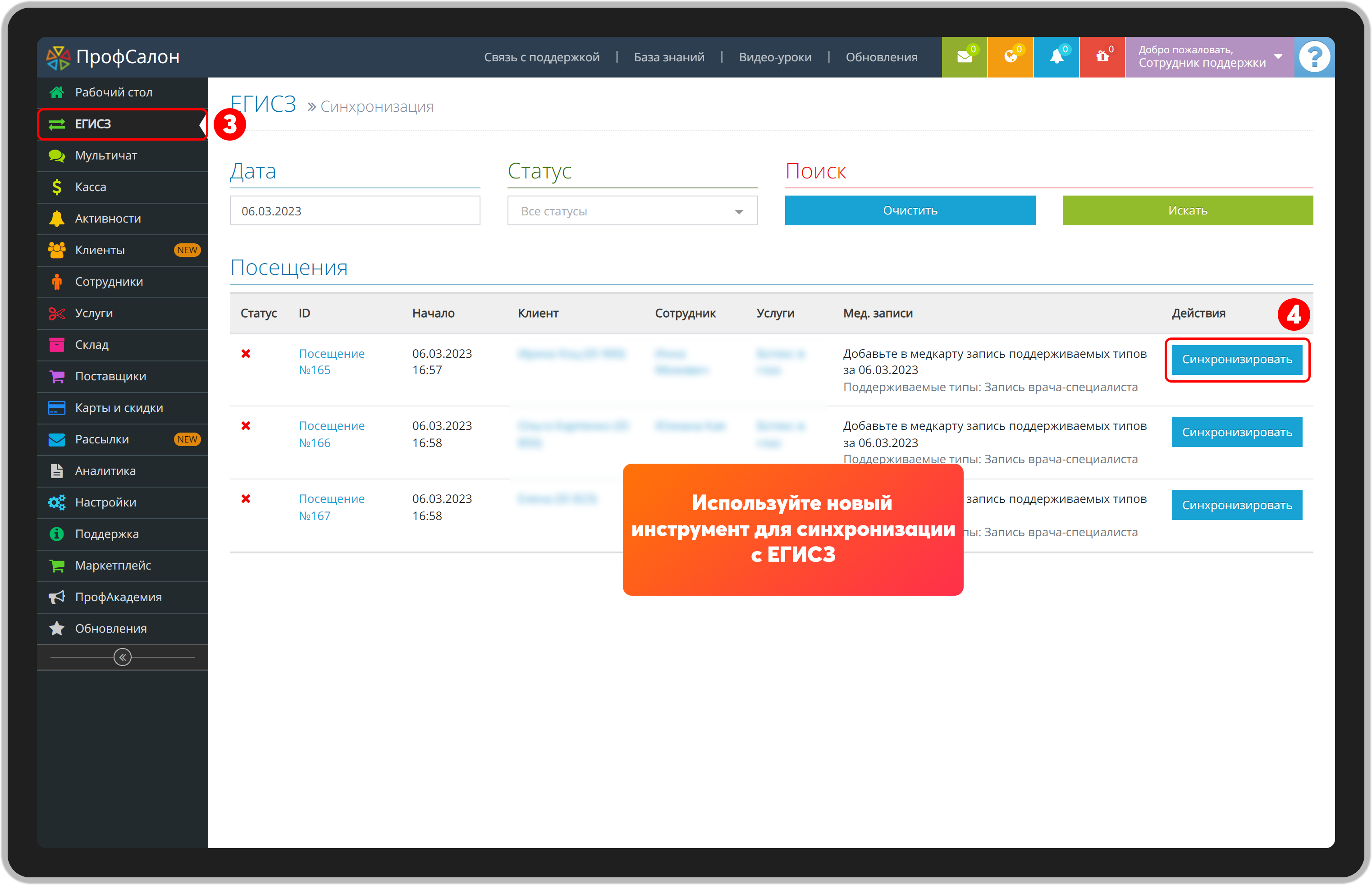1372x885 pixels.
Task: Click the Действия column header
Action: 1198,313
